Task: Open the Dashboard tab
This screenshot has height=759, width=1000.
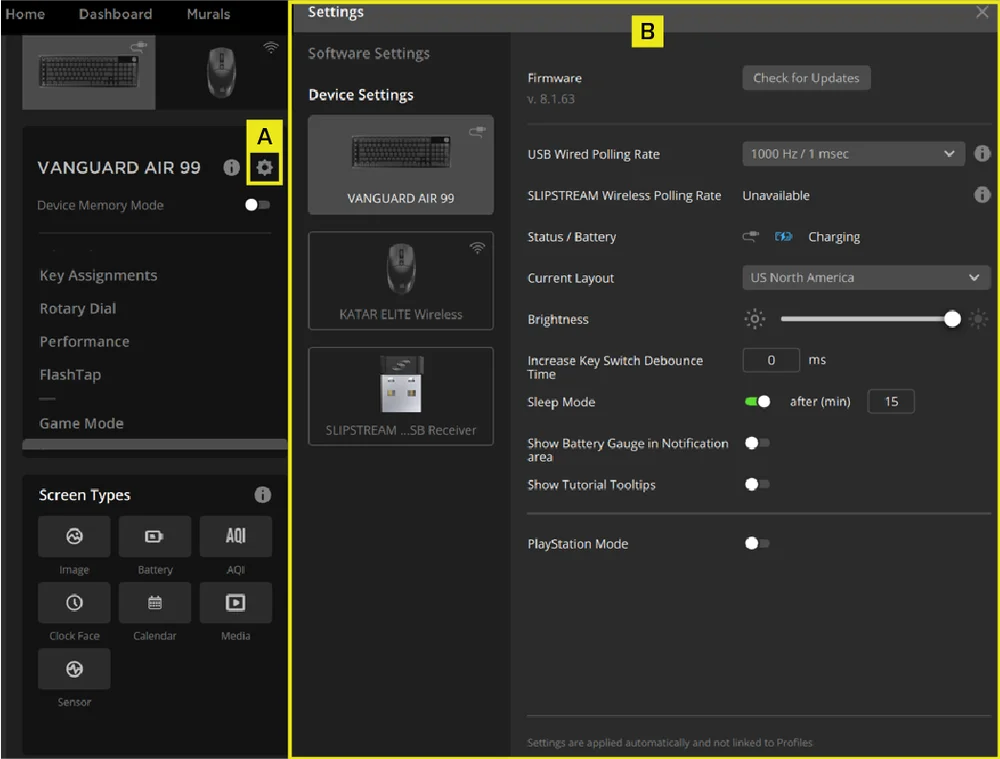Action: (x=115, y=14)
